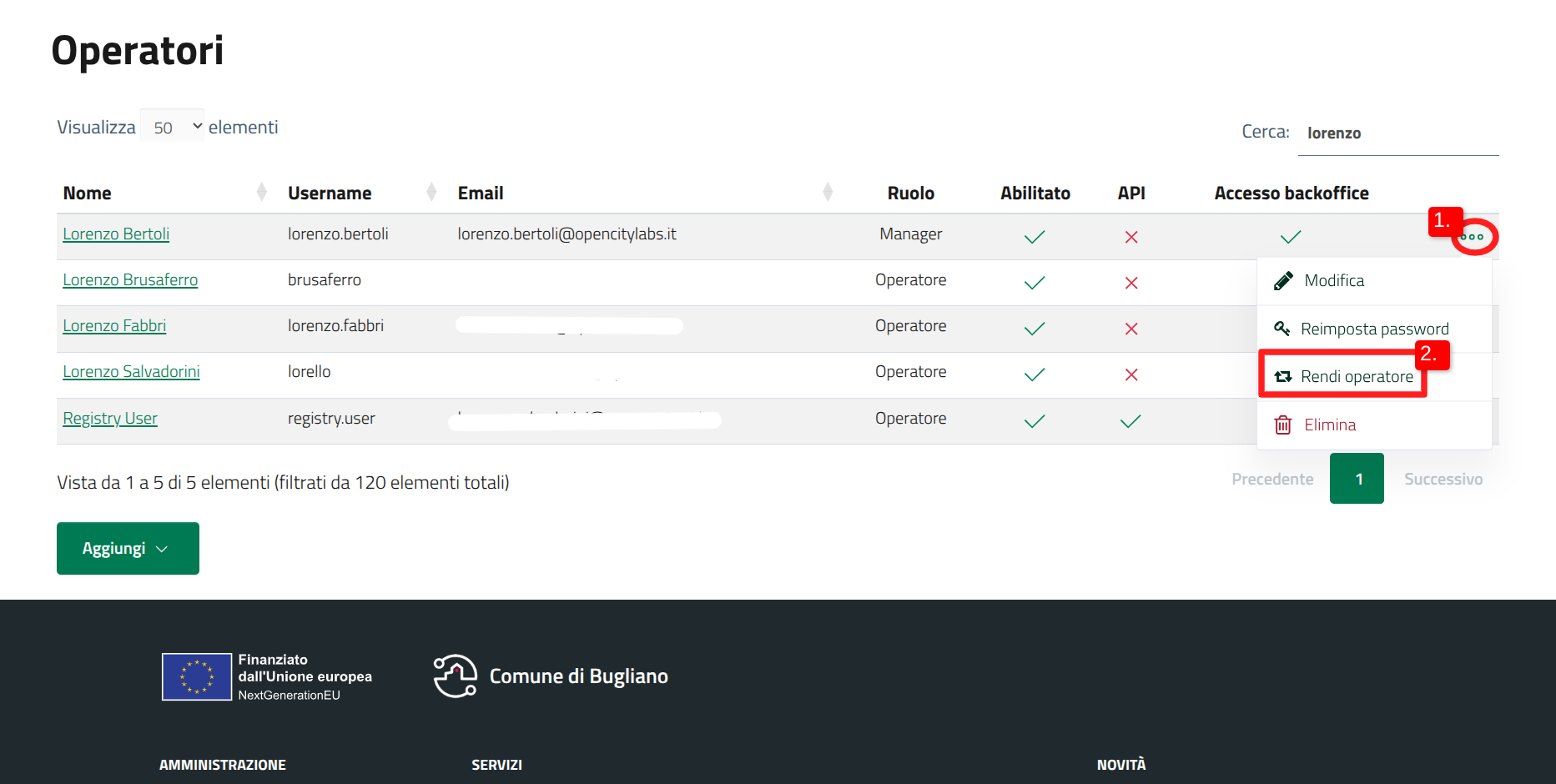The height and width of the screenshot is (784, 1556).
Task: Click Operatore role in Lorenzo Brusaferro row
Action: coord(910,279)
